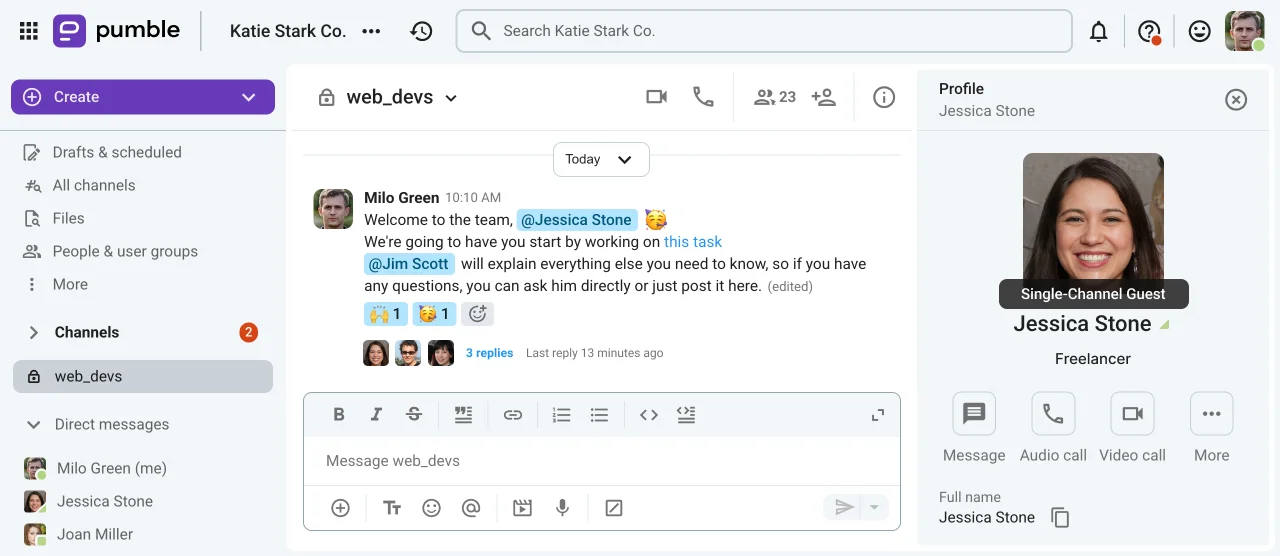1280x556 pixels.
Task: Add a new reaction to the message
Action: click(478, 314)
